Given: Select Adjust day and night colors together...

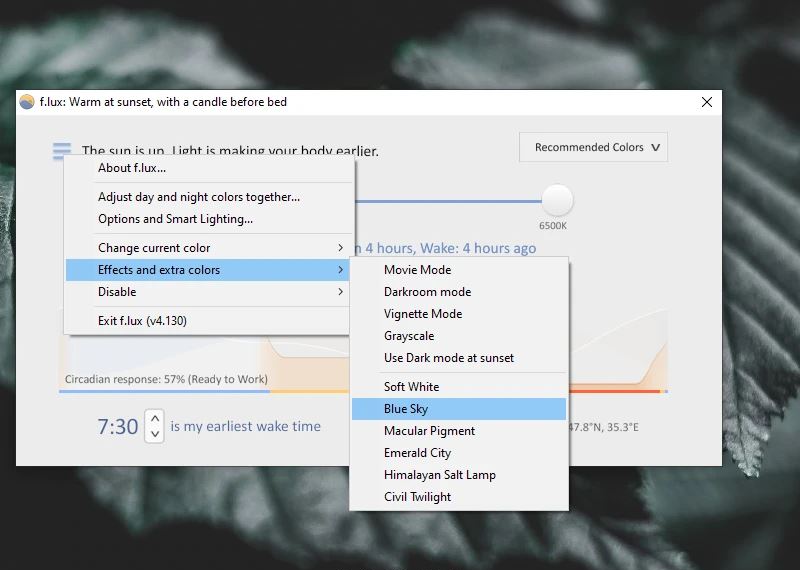Looking at the screenshot, I should click(209, 197).
